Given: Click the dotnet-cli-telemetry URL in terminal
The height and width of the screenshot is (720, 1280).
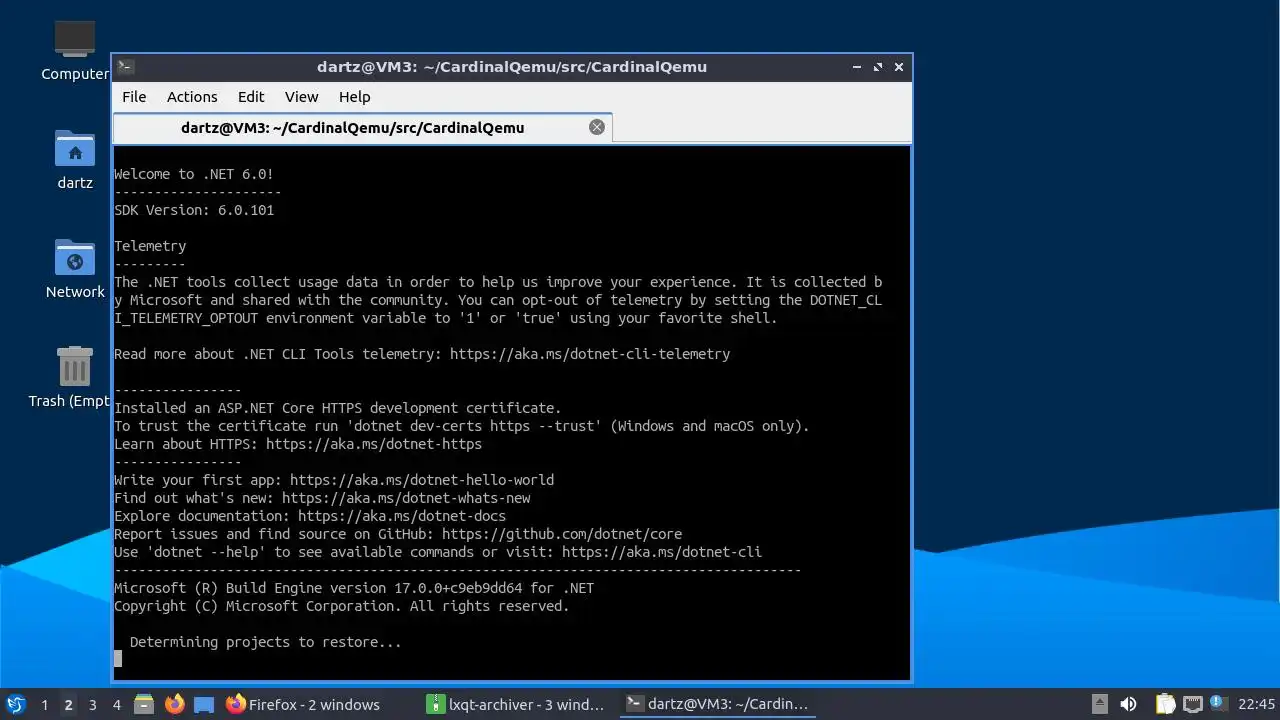Looking at the screenshot, I should click(x=590, y=354).
